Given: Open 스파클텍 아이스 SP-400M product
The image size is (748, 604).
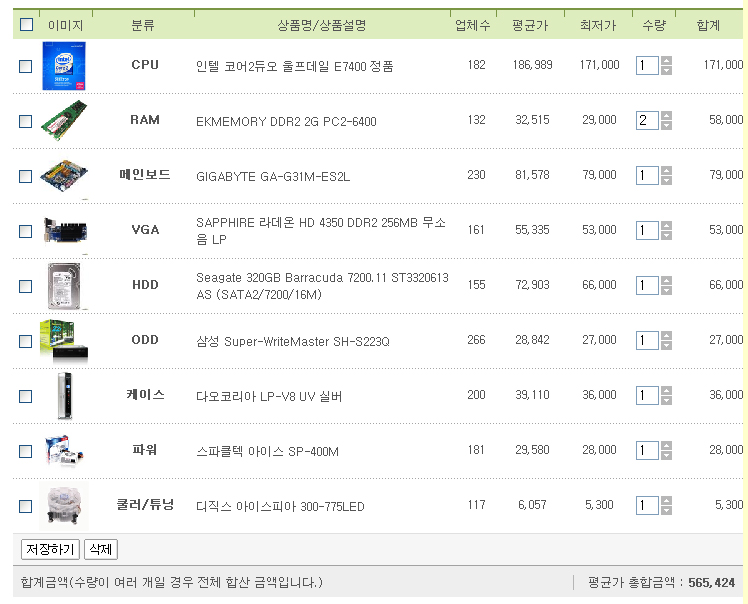Looking at the screenshot, I should (267, 451).
